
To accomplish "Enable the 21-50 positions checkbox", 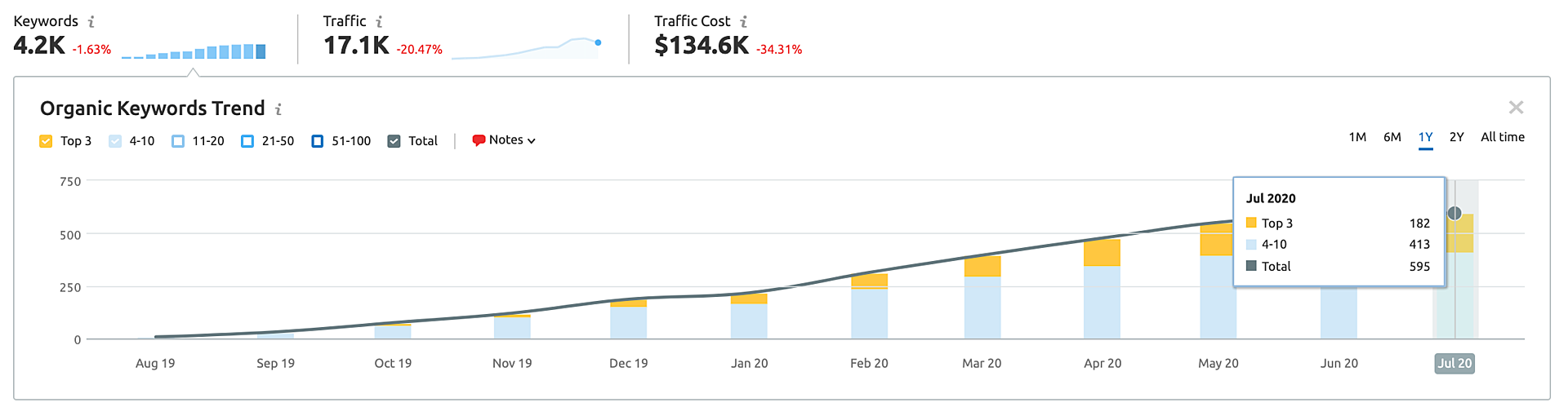I will (x=247, y=141).
